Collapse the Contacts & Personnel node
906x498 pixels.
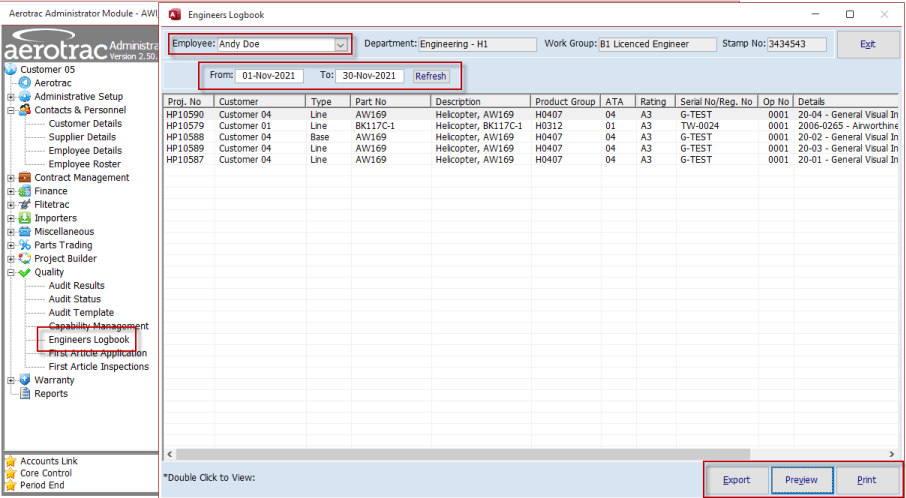coord(10,110)
